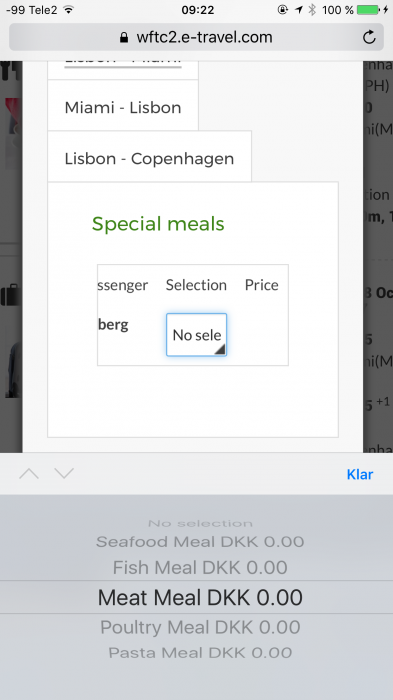Screen dimensions: 393x700
Task: Choose Seafood Meal DKK 0.00 in the picker
Action: pos(200,542)
